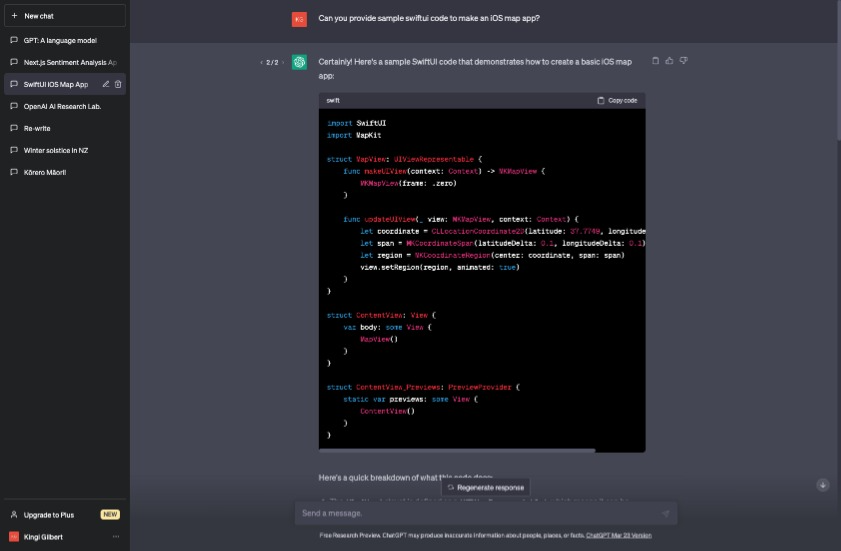Go to the next response version arrow
Viewport: 841px width, 551px height.
[283, 63]
